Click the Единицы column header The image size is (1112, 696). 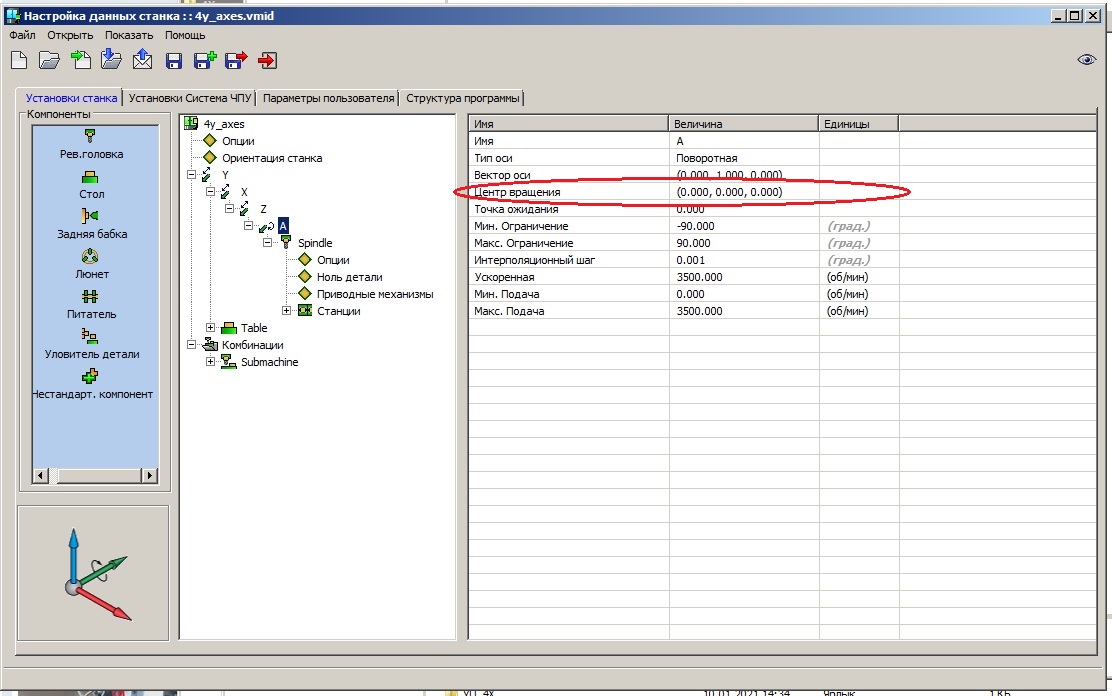[x=859, y=123]
